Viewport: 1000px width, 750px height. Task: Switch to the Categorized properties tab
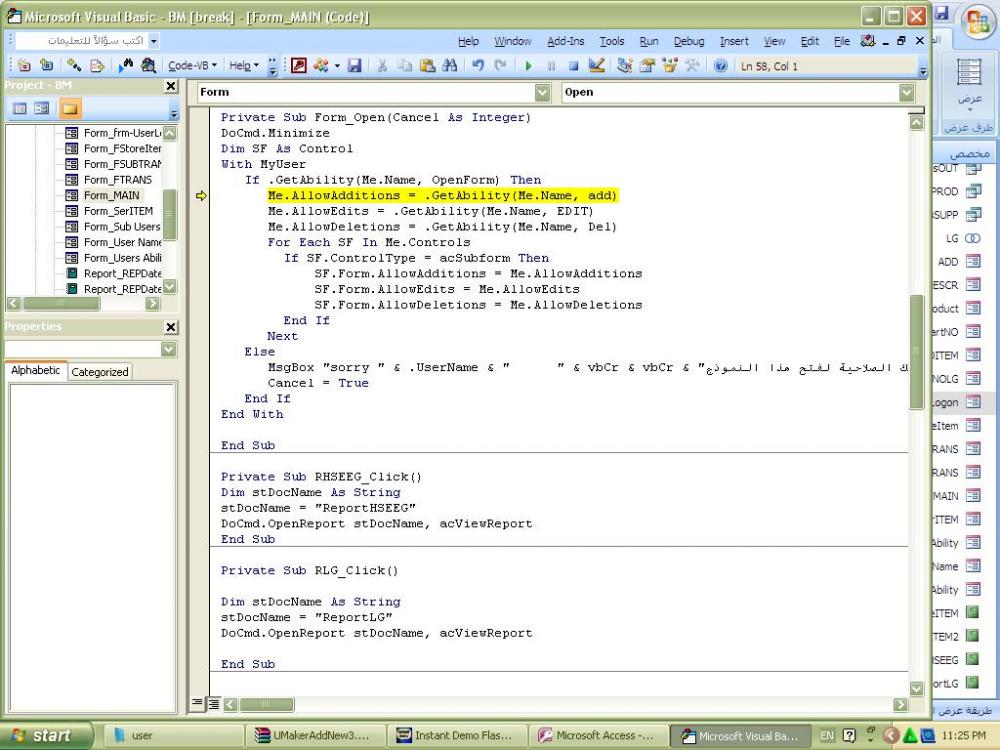pyautogui.click(x=99, y=371)
